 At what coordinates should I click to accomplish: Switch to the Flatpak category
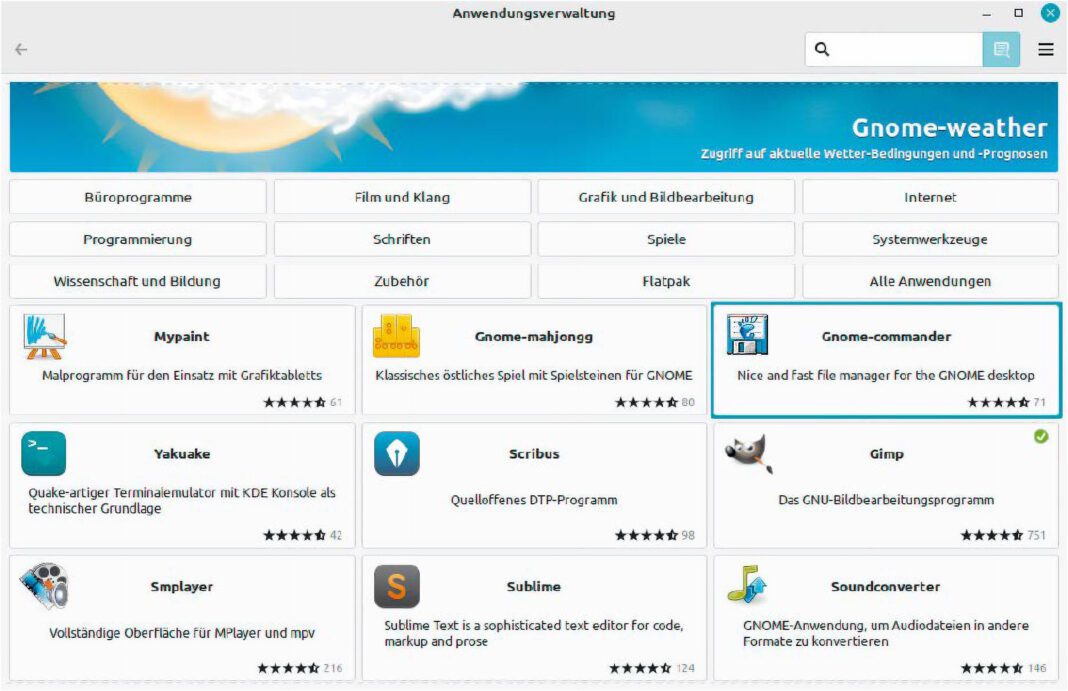click(666, 281)
